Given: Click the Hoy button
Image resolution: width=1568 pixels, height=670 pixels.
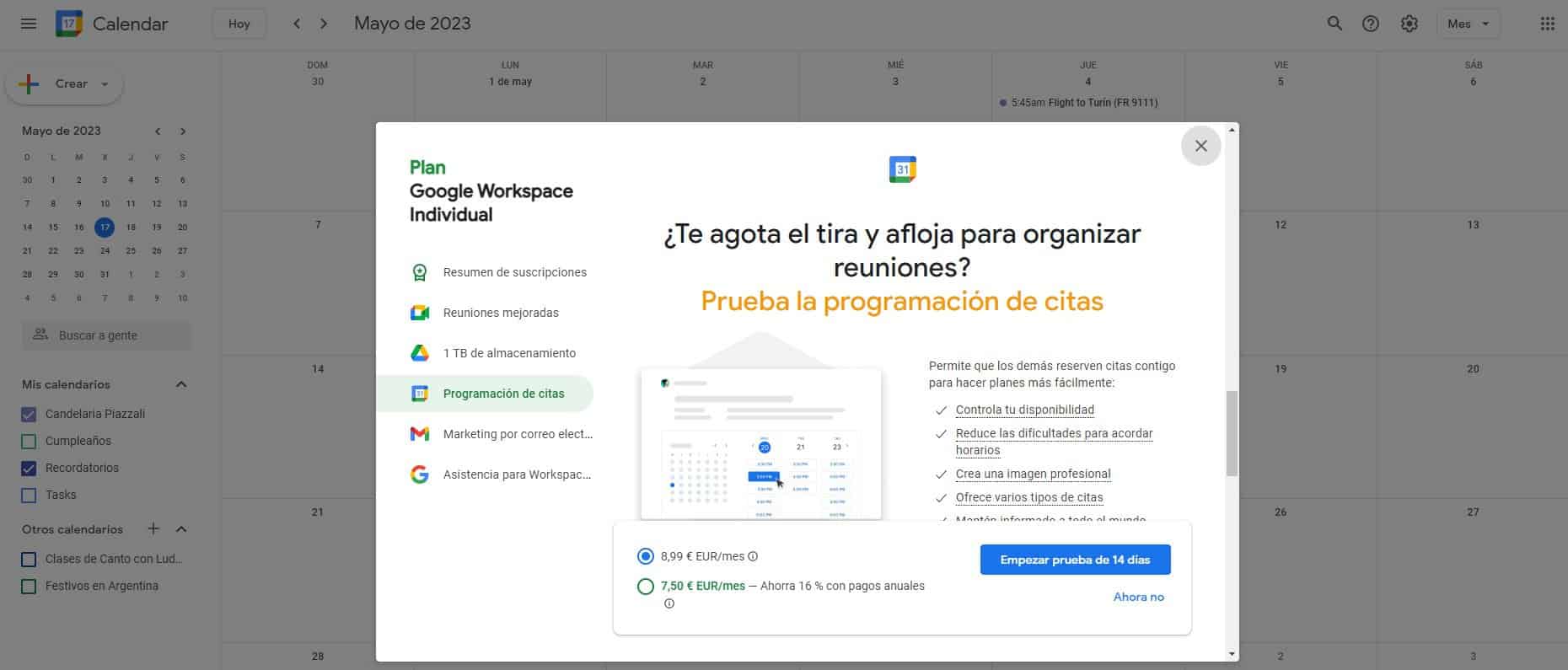Looking at the screenshot, I should (x=239, y=24).
